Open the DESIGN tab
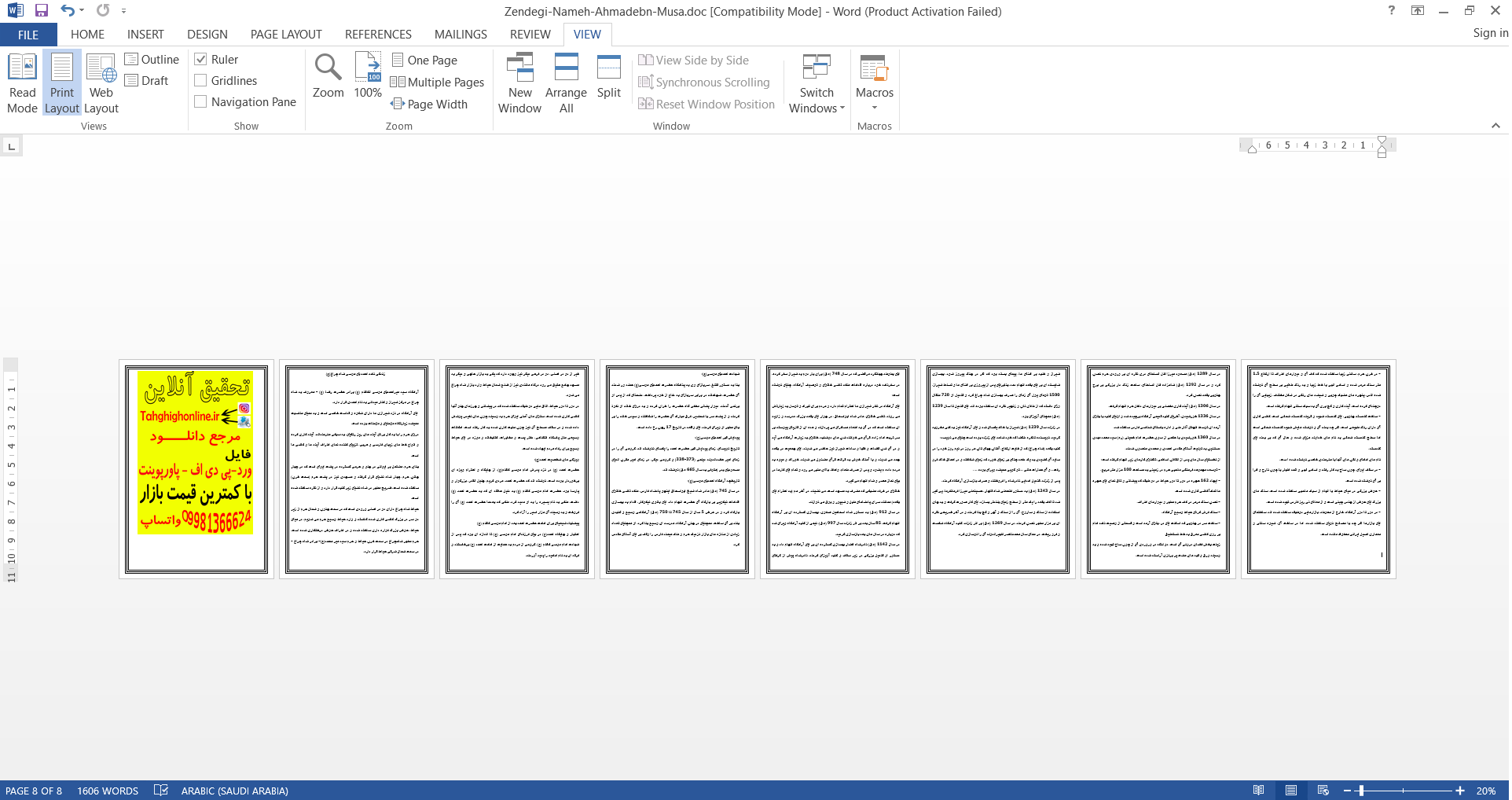This screenshot has width=1512, height=800. tap(207, 35)
